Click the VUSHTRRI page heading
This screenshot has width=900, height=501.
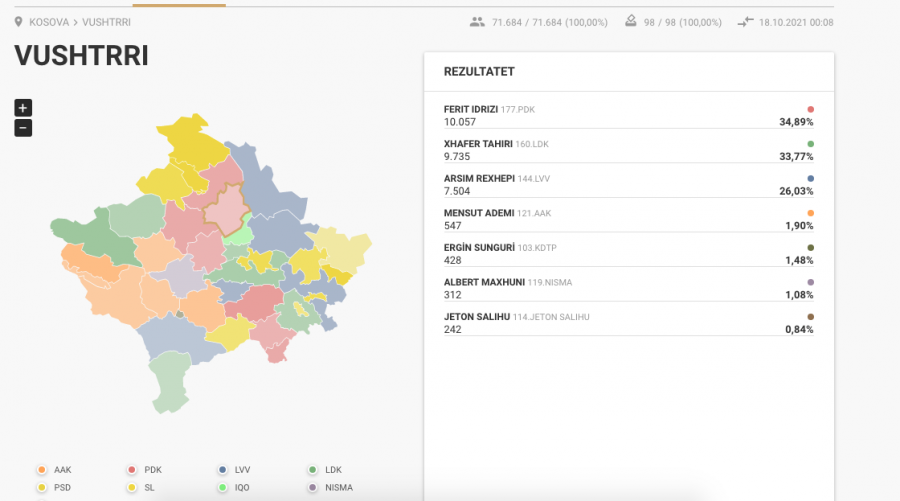(82, 56)
